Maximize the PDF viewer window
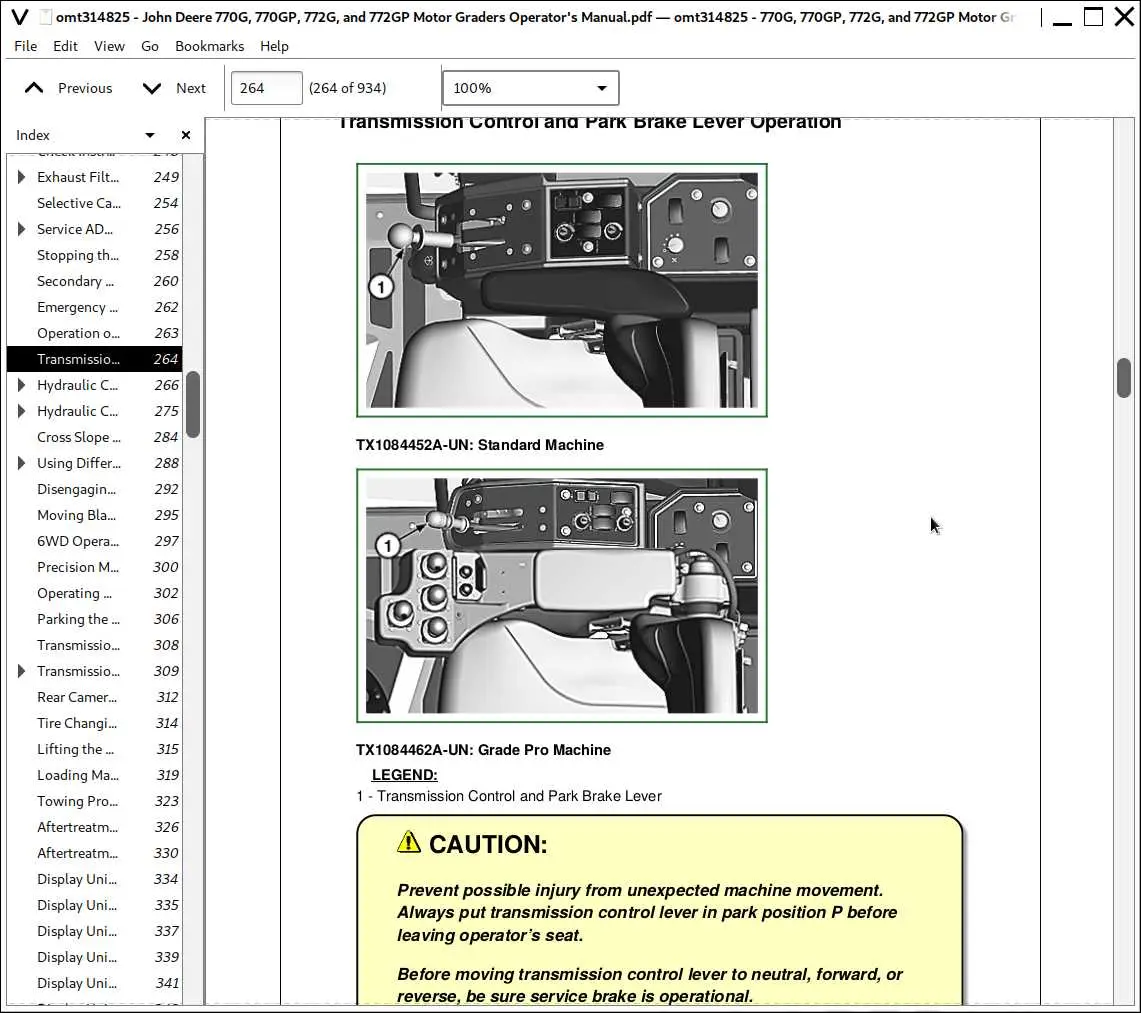The image size is (1141, 1013). click(x=1093, y=16)
